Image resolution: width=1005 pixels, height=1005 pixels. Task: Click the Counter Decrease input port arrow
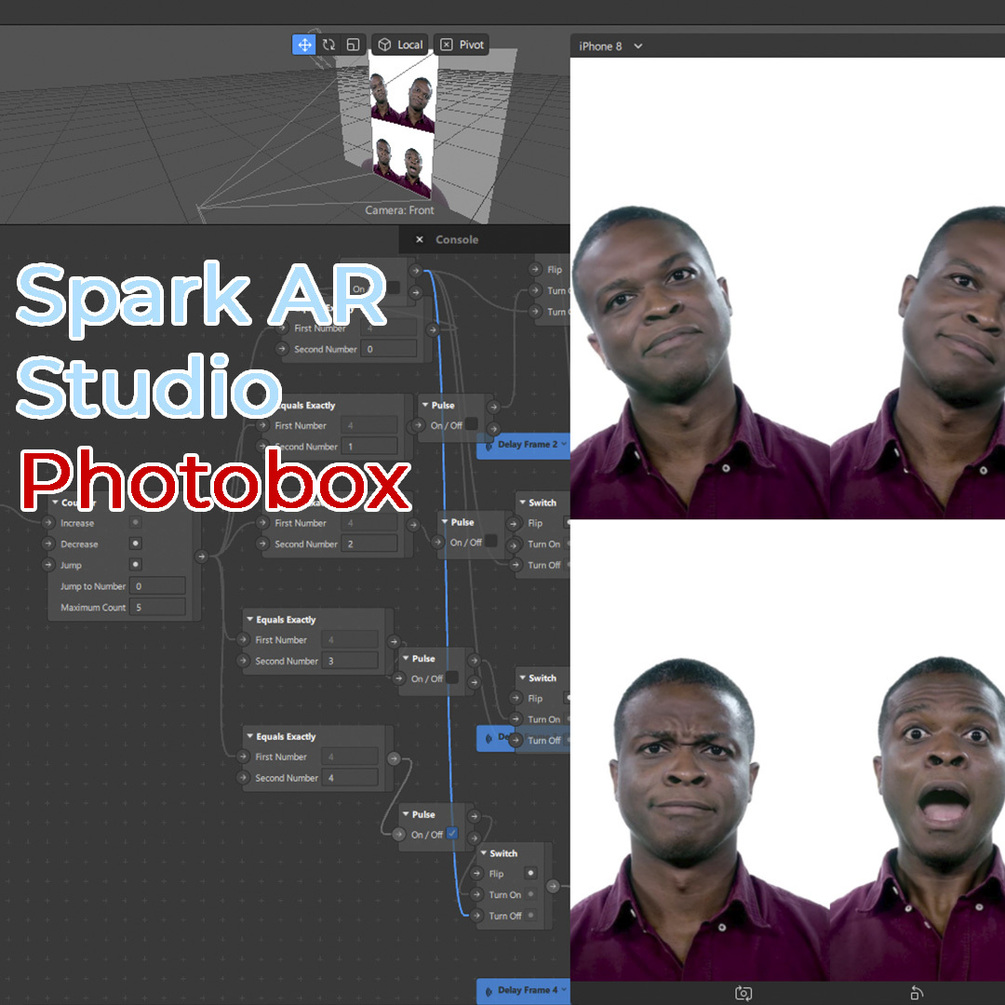(48, 544)
